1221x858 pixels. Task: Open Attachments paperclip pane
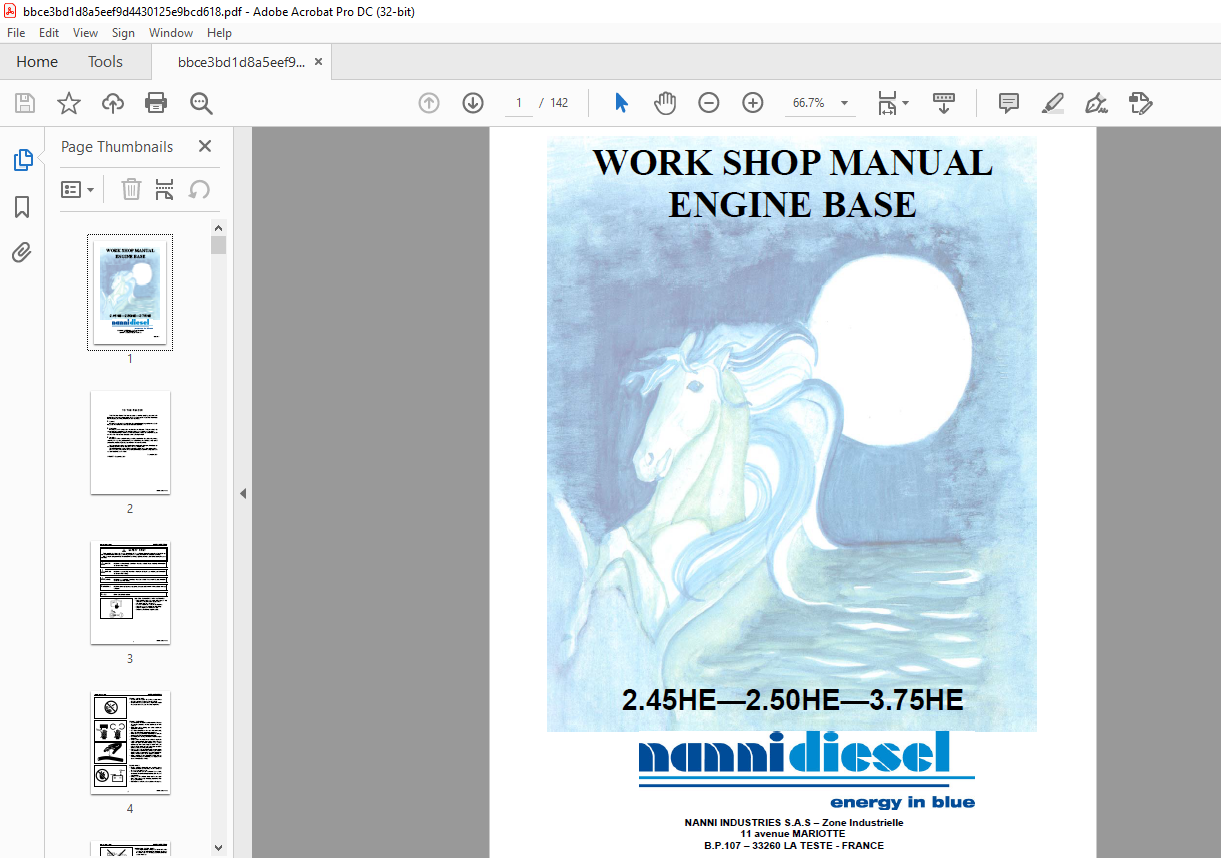coord(22,253)
